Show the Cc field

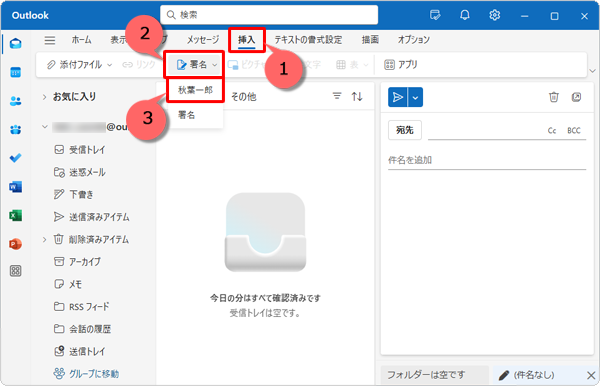point(551,131)
